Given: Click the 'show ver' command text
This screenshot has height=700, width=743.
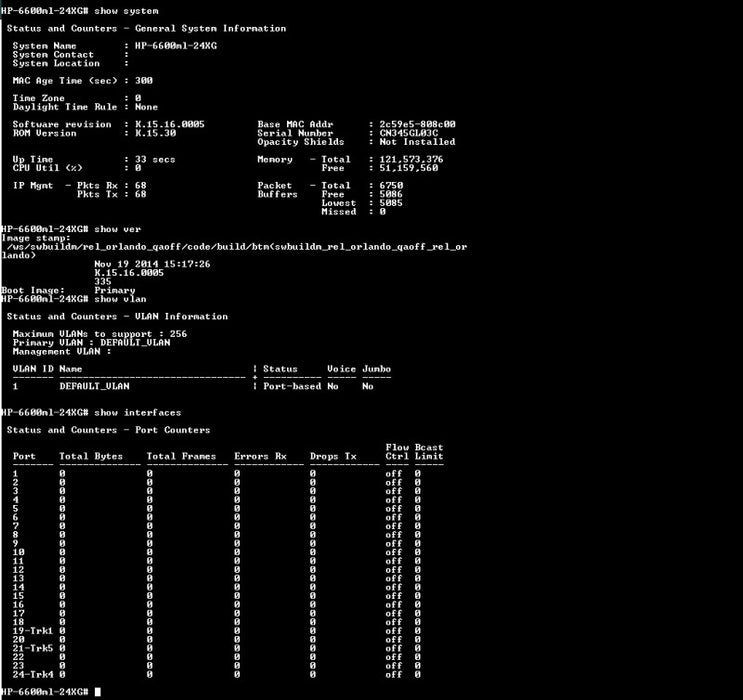Looking at the screenshot, I should (118, 229).
